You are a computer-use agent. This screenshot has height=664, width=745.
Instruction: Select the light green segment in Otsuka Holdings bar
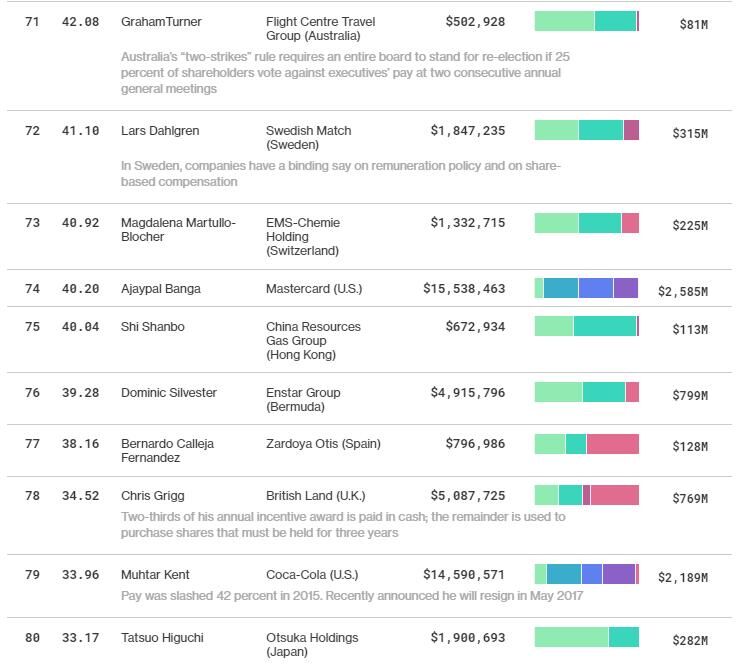(x=571, y=637)
